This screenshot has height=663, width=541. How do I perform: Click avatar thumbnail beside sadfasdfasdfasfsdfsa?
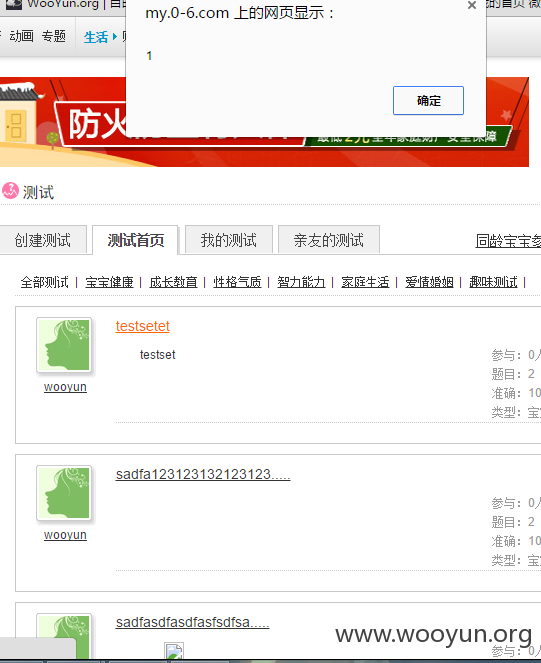[x=64, y=636]
